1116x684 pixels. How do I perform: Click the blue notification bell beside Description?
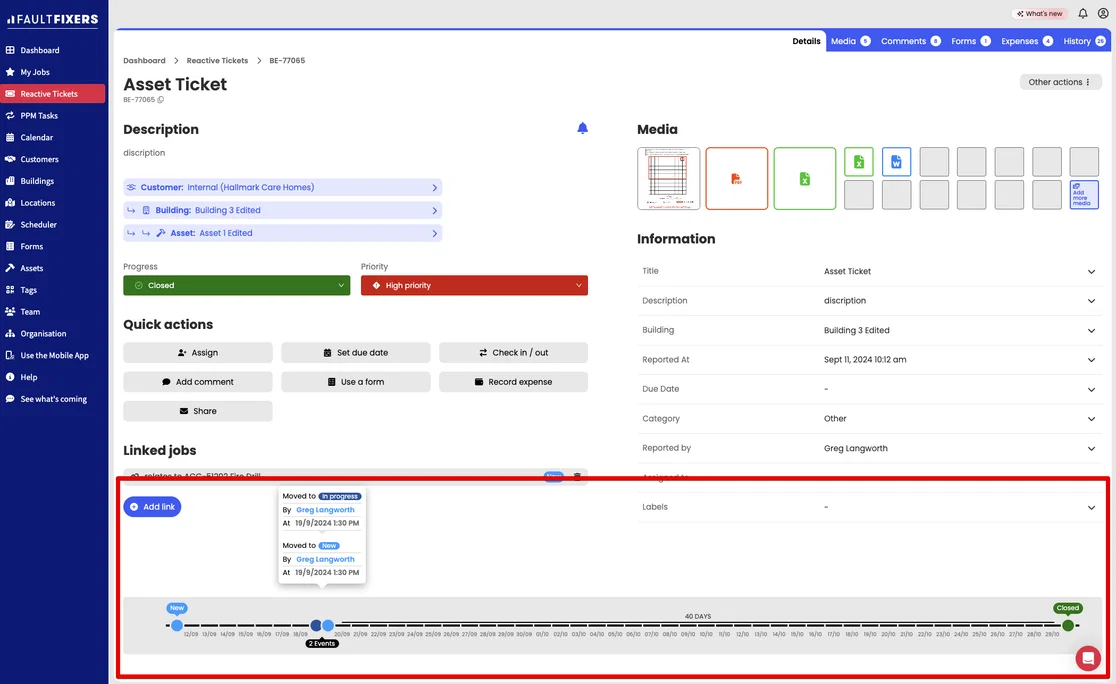pos(582,128)
